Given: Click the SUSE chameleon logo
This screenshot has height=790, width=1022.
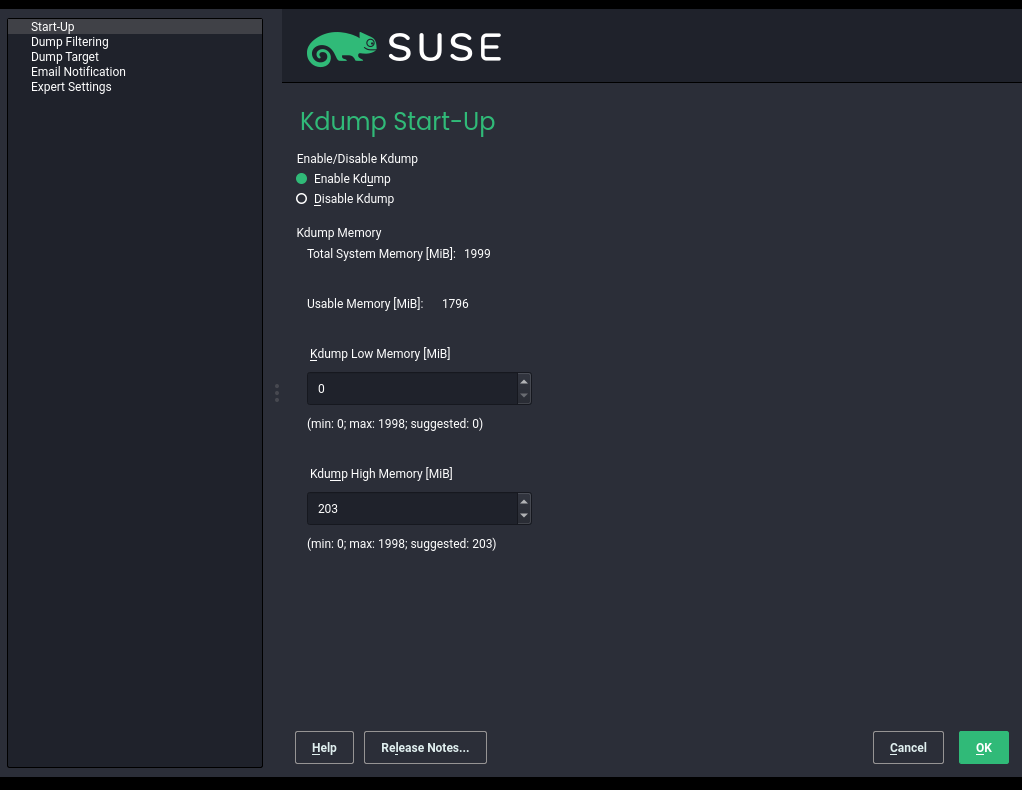Looking at the screenshot, I should [x=342, y=48].
